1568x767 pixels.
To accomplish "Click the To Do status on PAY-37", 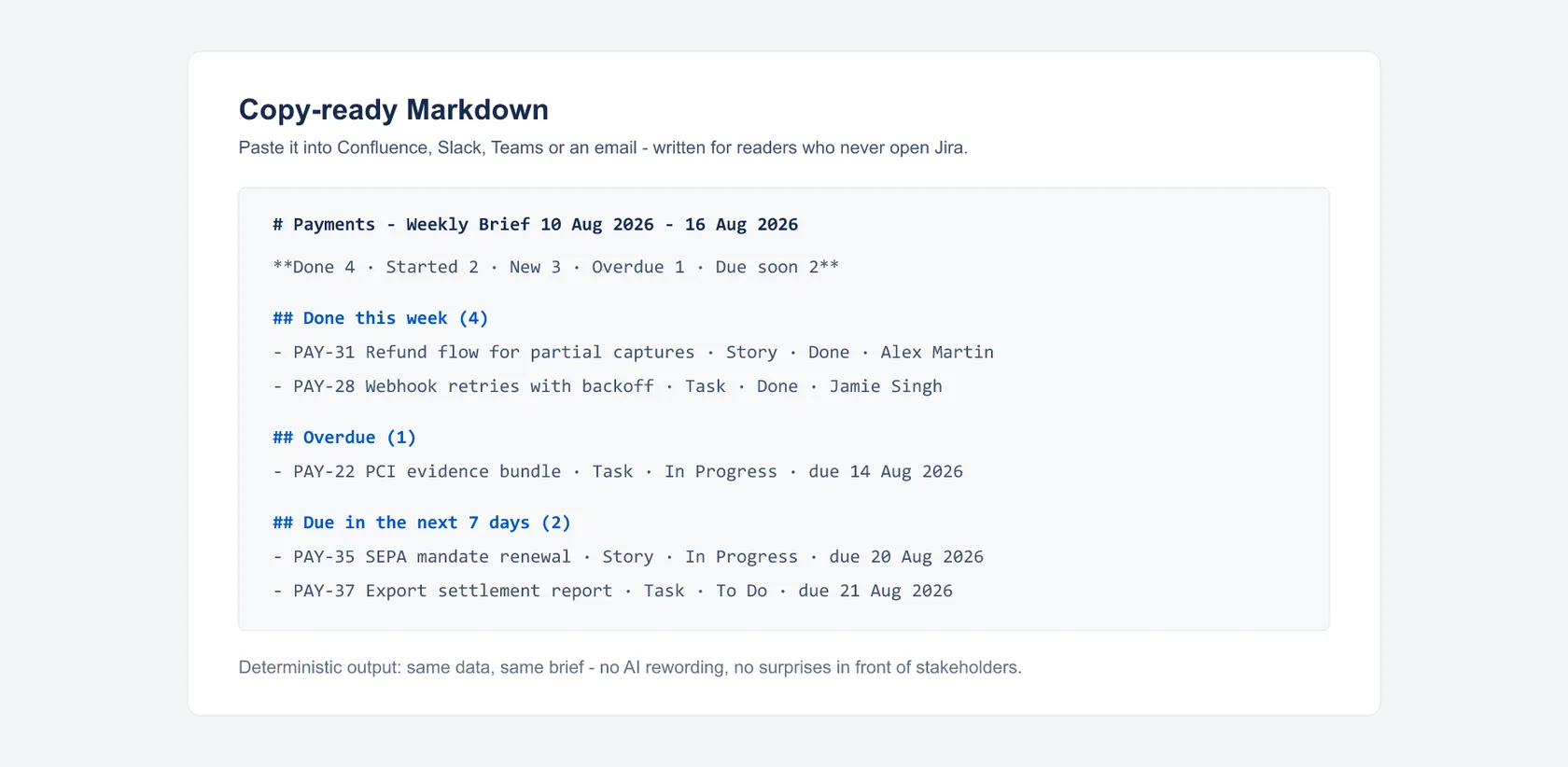I will pos(741,591).
